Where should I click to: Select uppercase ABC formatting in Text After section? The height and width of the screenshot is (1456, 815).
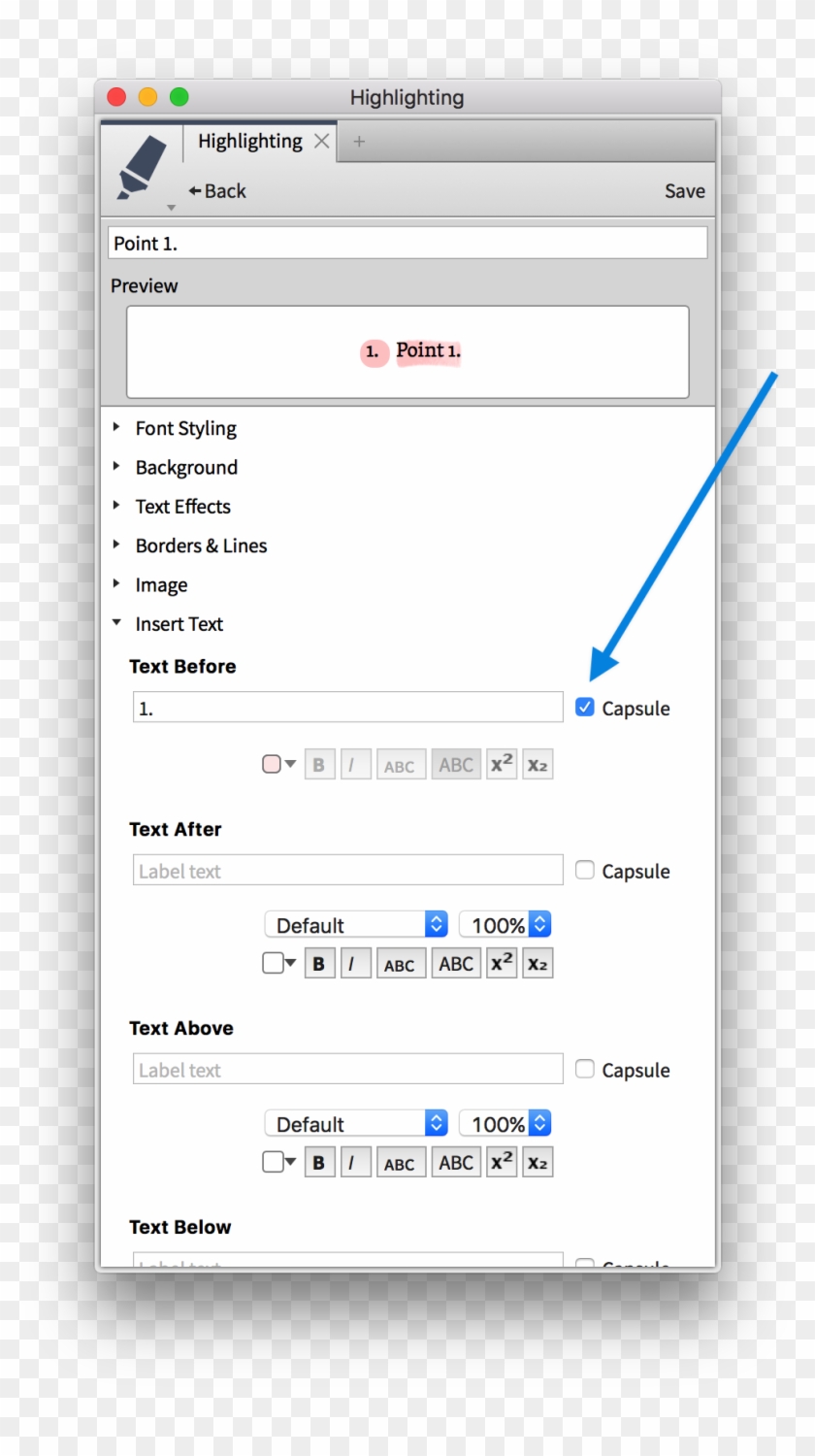click(455, 963)
